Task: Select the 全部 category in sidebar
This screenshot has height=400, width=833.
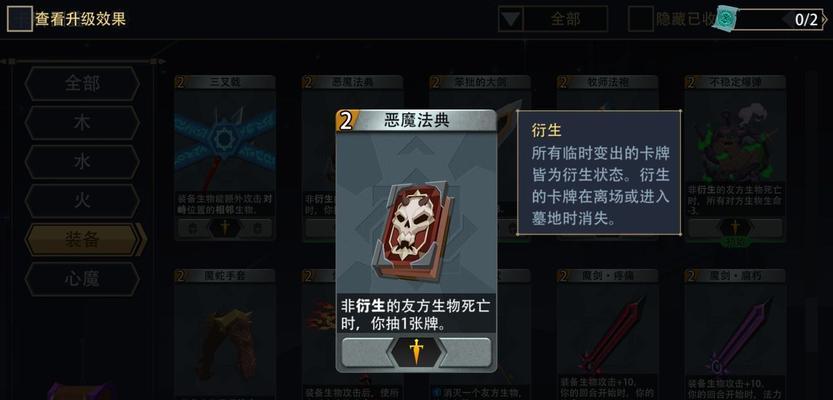Action: pyautogui.click(x=82, y=83)
